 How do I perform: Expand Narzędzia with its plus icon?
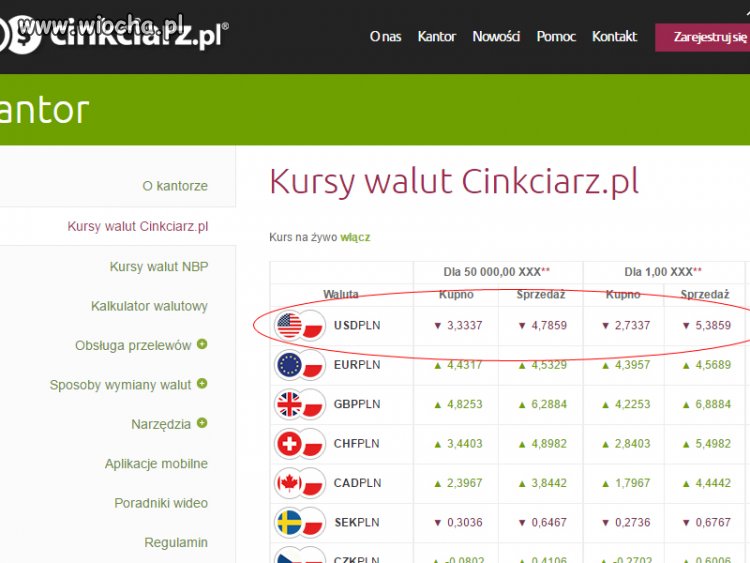[x=202, y=423]
